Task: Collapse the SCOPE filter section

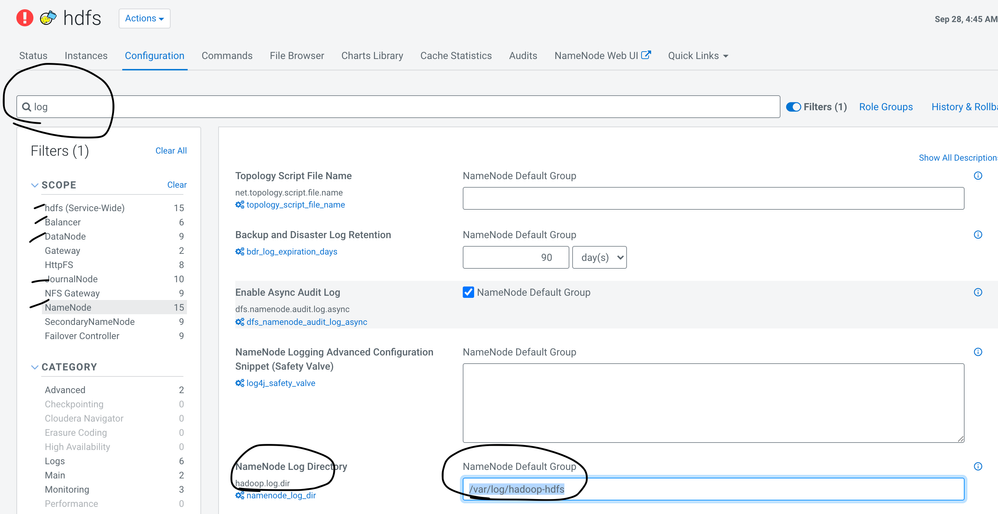Action: point(35,185)
